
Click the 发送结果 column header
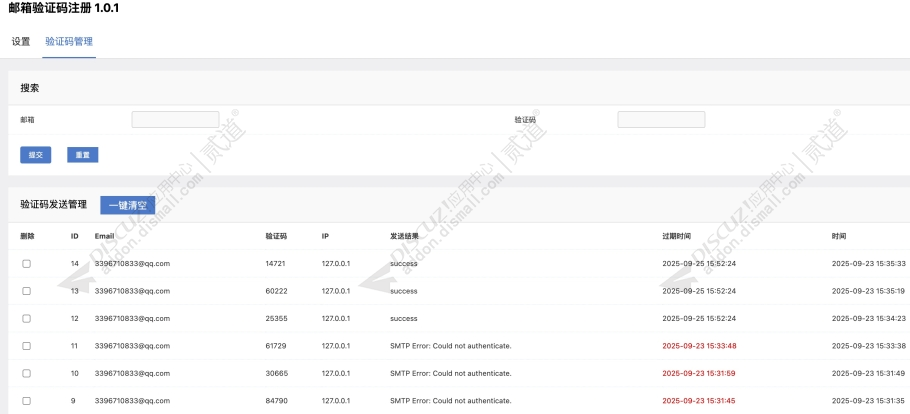point(405,236)
